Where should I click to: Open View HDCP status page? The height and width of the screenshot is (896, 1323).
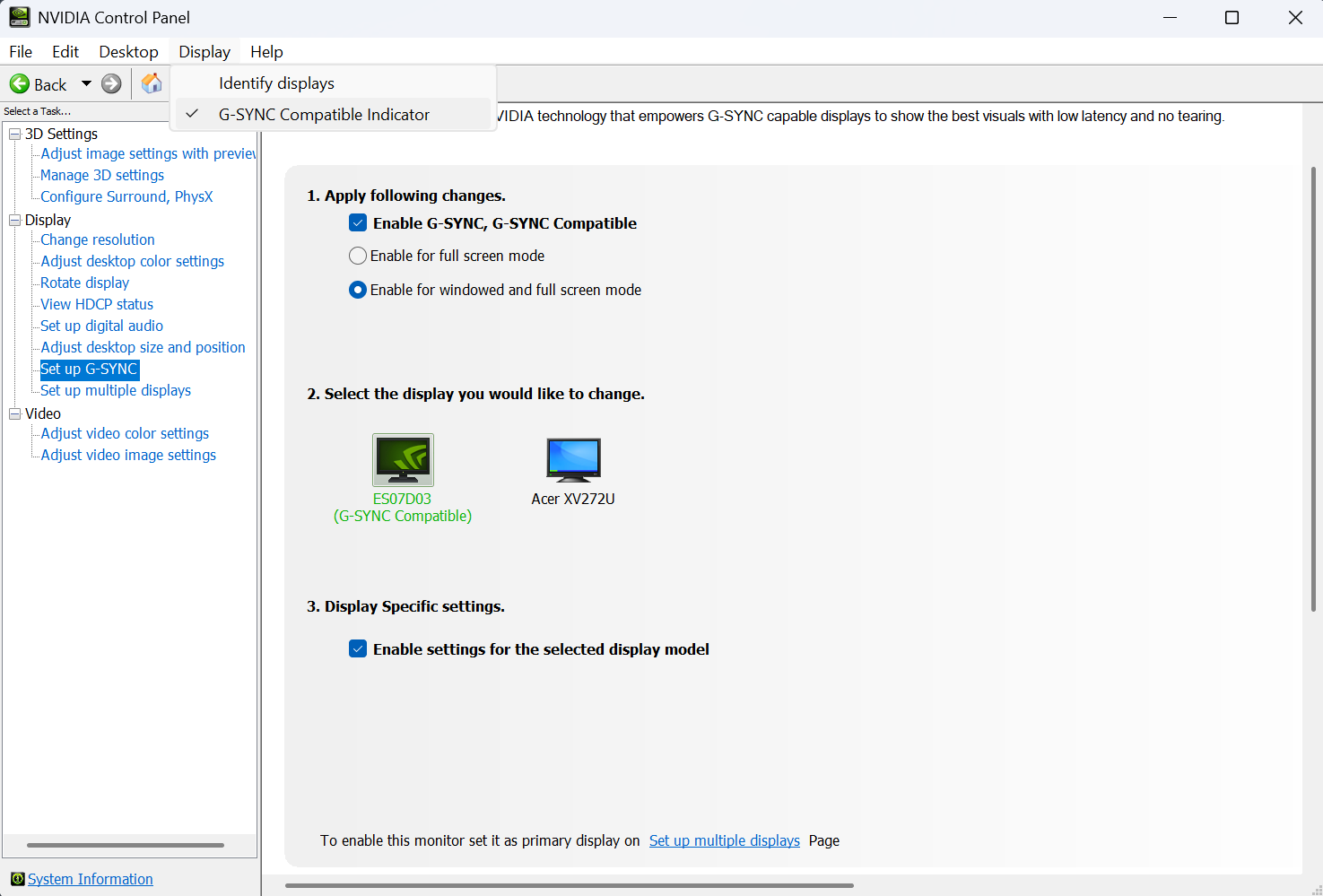coord(97,305)
